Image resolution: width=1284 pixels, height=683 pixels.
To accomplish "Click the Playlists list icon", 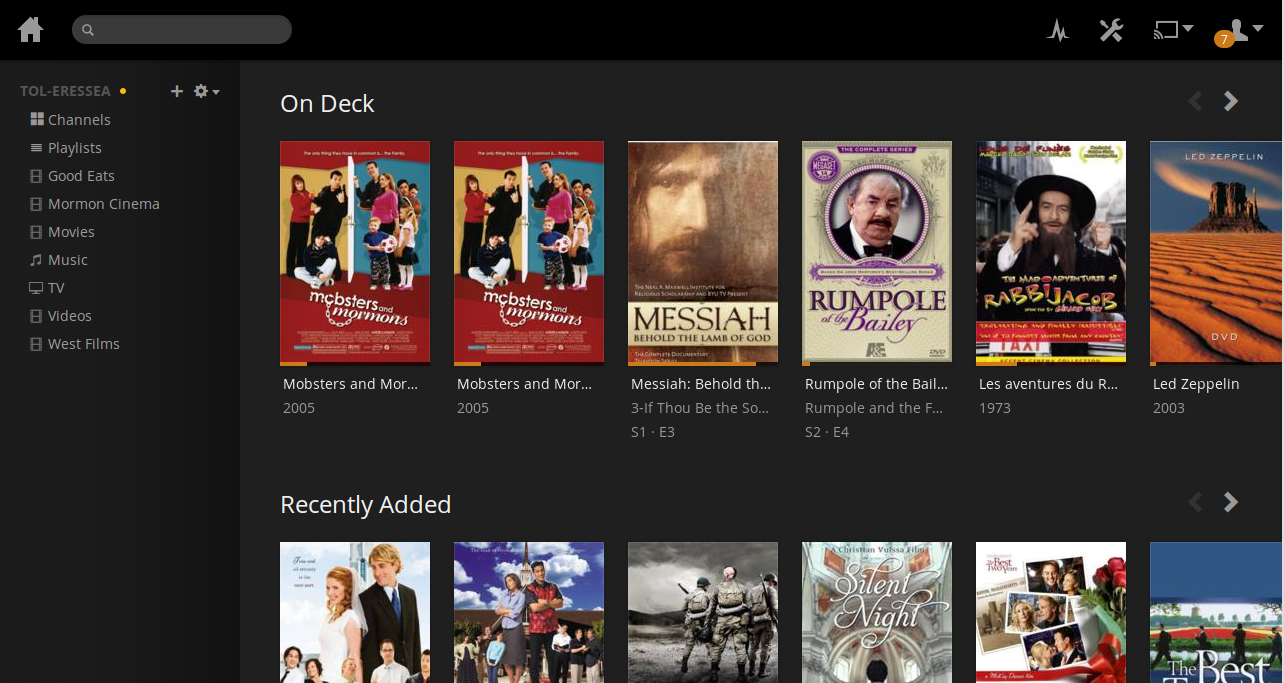I will [37, 148].
